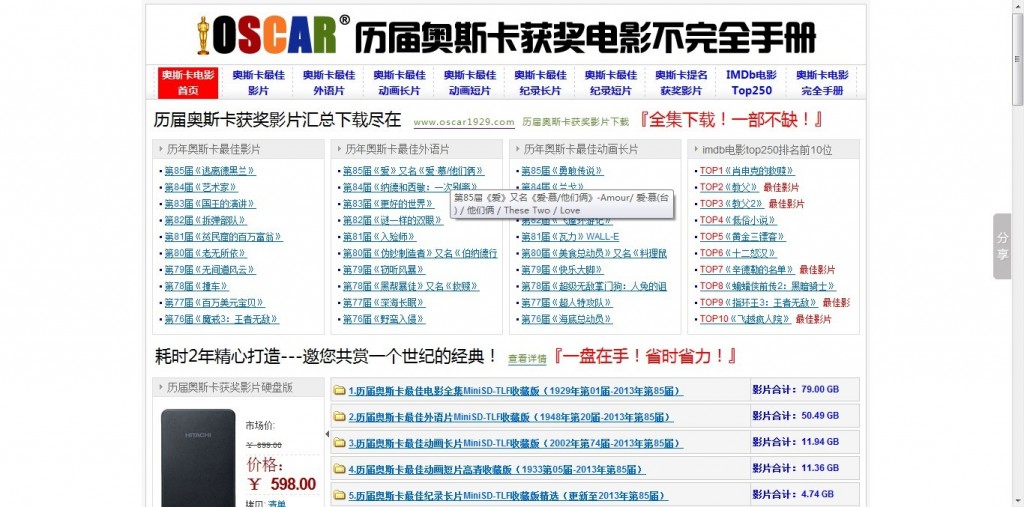Open 第84届《艺术家》 link
Viewport: 1024px width, 507px height.
pyautogui.click(x=200, y=188)
